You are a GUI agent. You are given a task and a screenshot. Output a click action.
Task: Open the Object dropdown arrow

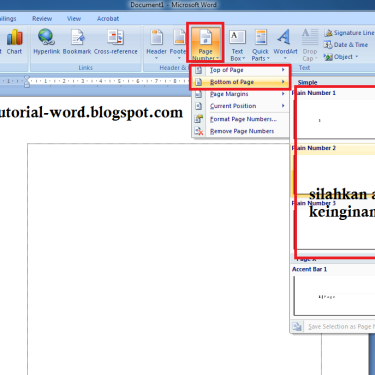357,57
